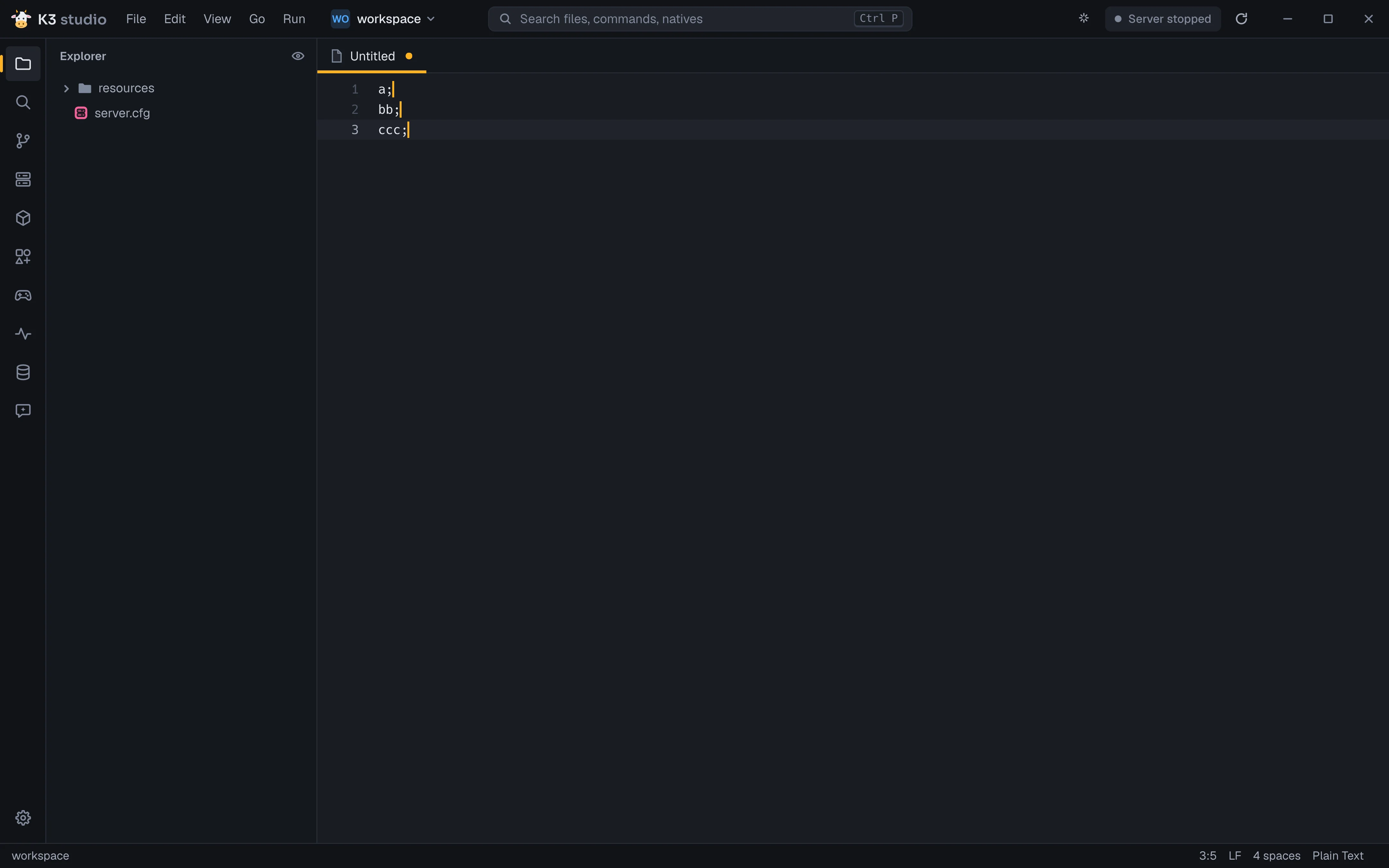Open the Source Control branch icon

tap(23, 141)
